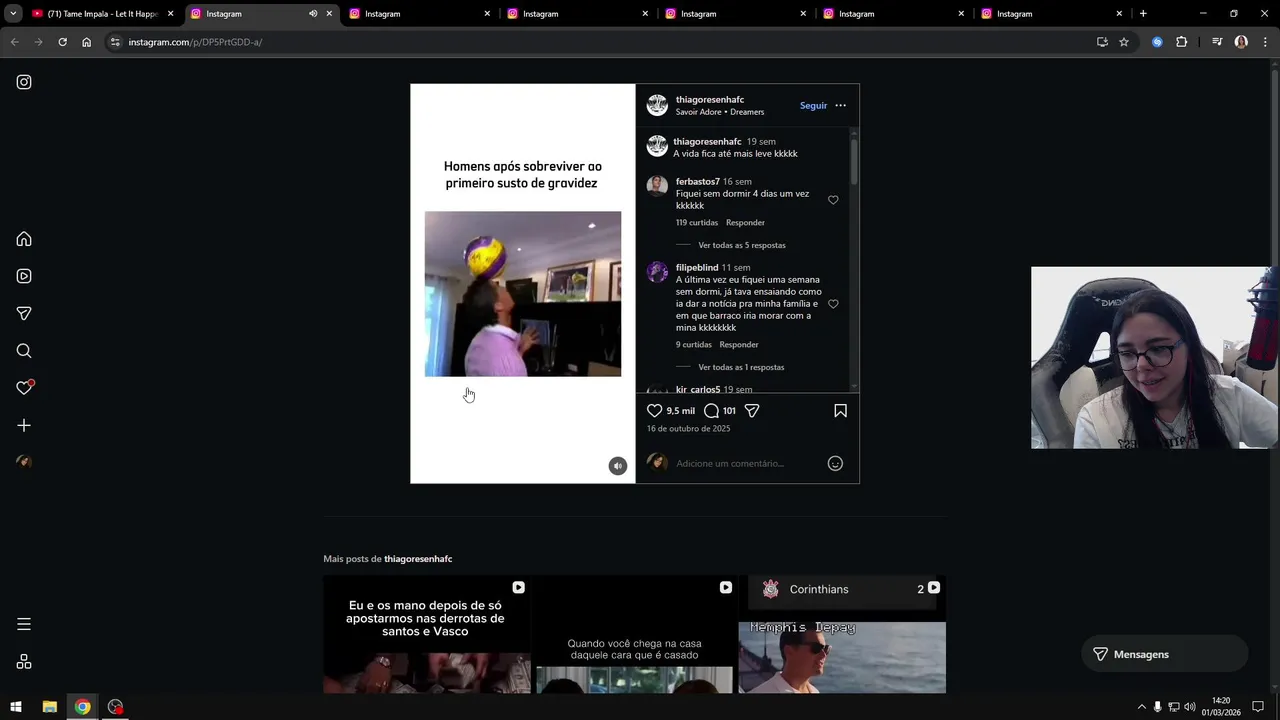The image size is (1280, 720).
Task: Reload the page
Action: tap(62, 42)
